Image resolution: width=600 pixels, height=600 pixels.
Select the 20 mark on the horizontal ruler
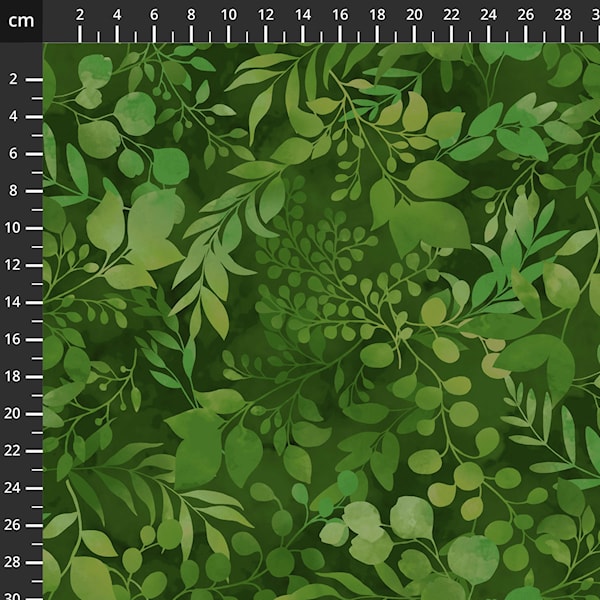(x=414, y=15)
